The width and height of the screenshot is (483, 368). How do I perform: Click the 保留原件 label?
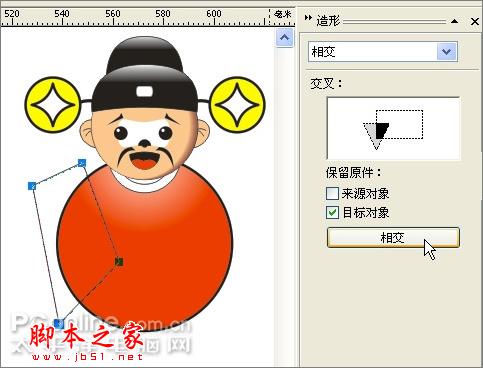coord(354,173)
